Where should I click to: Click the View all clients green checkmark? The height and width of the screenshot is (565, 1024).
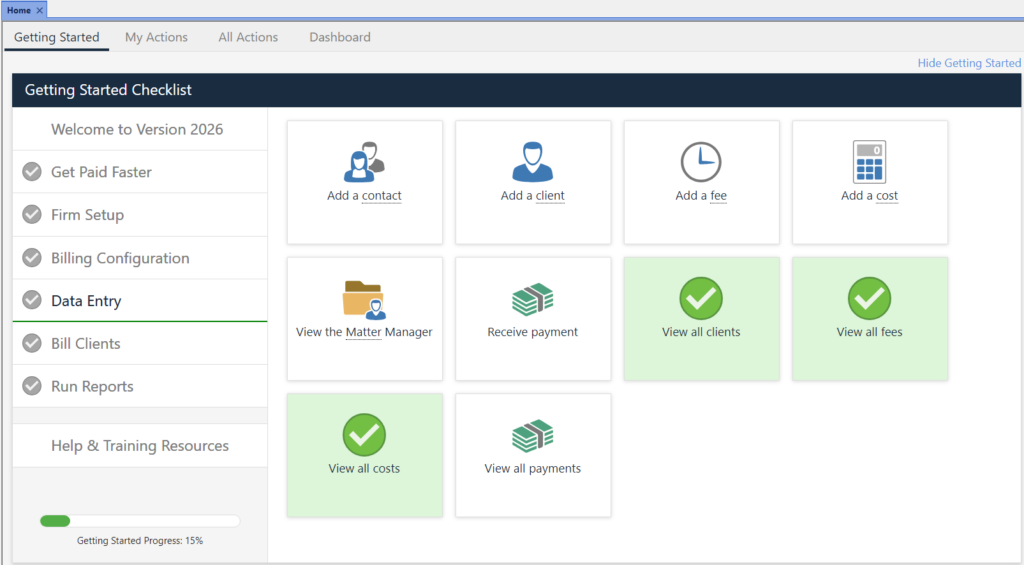pyautogui.click(x=701, y=299)
